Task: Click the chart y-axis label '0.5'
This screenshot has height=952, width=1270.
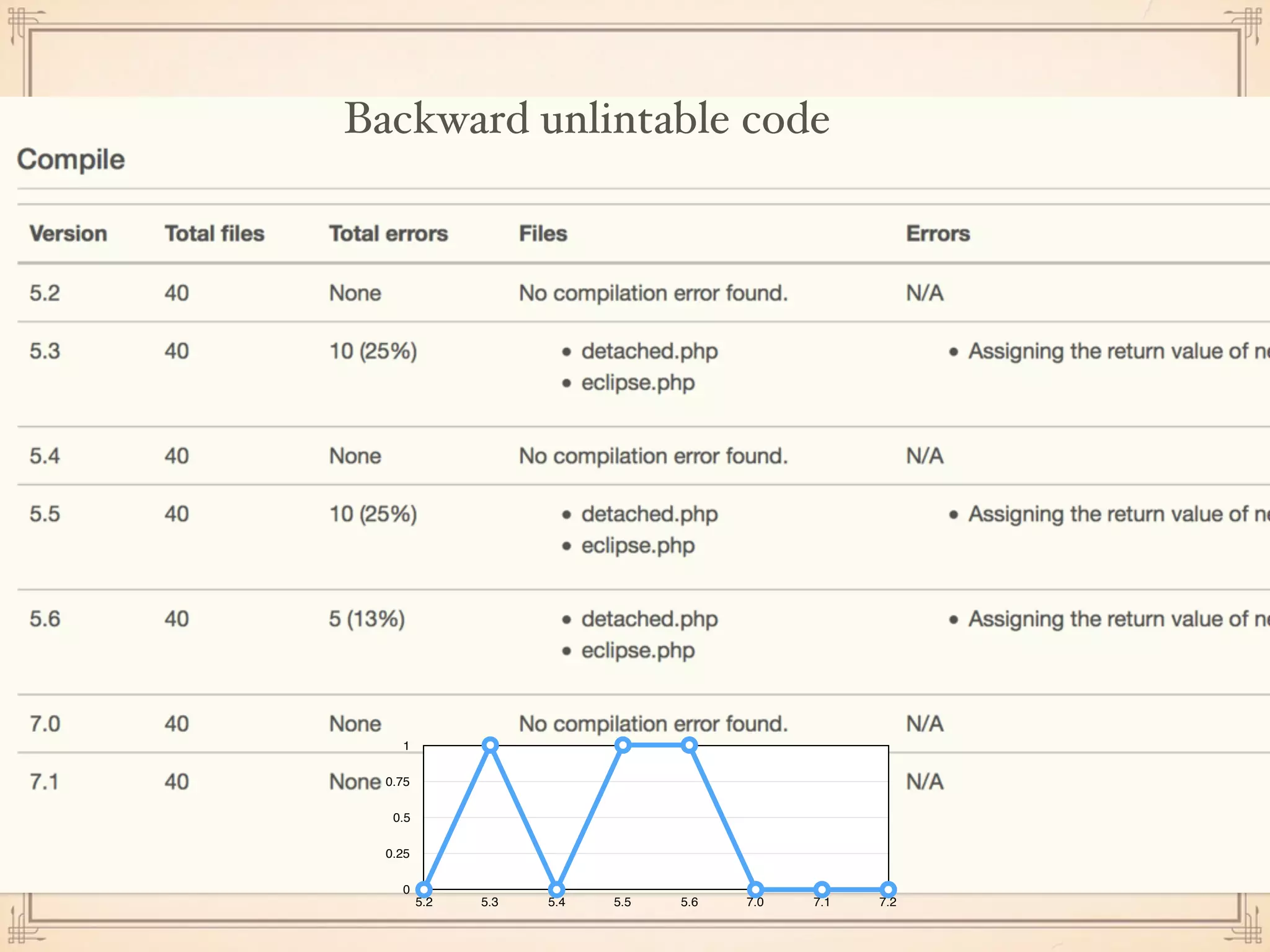Action: [x=401, y=818]
